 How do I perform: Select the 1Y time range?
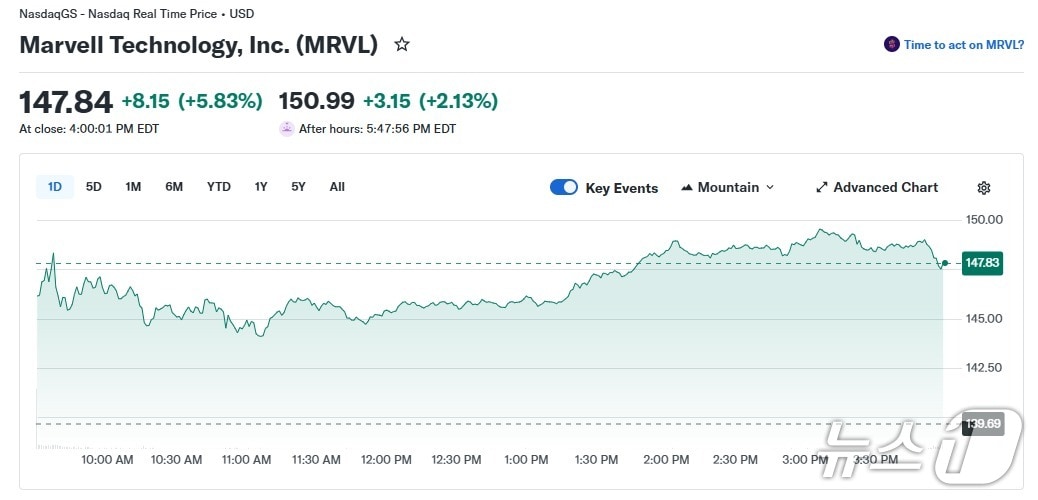coord(261,187)
